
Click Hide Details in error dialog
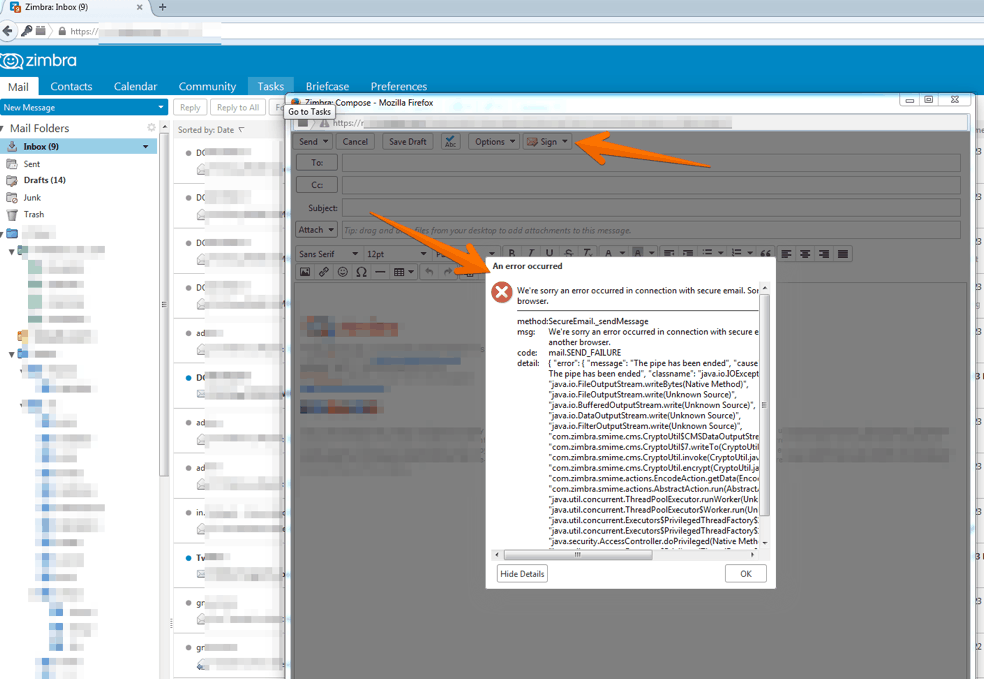point(522,574)
